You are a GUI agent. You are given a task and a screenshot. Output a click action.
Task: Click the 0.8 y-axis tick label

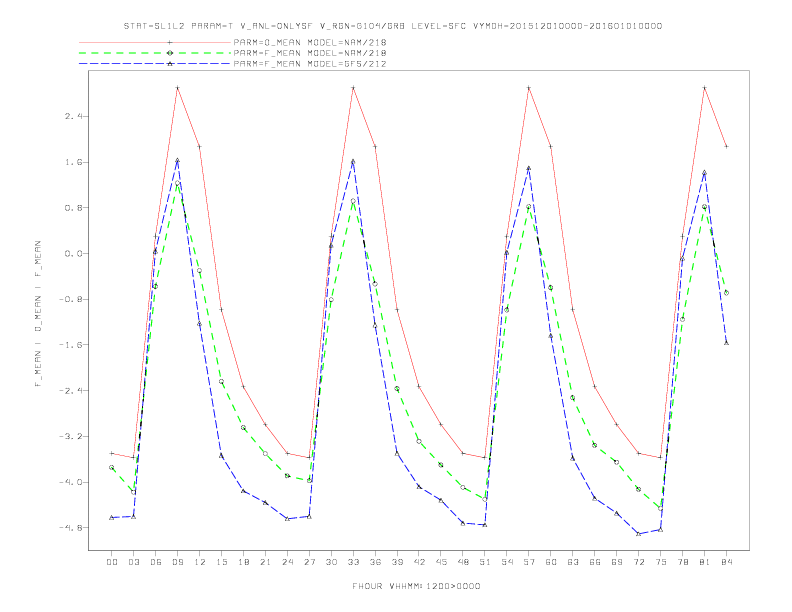click(73, 208)
